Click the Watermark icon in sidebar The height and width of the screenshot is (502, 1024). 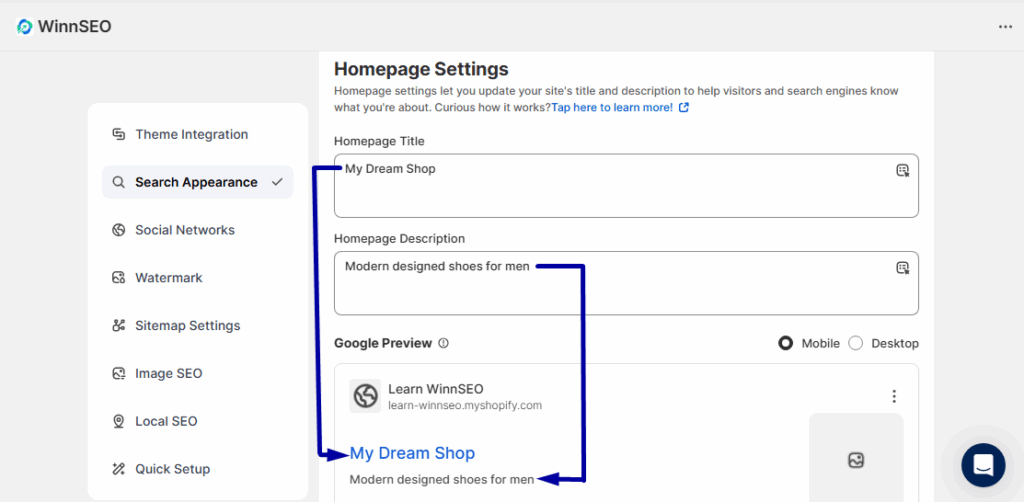[x=118, y=277]
